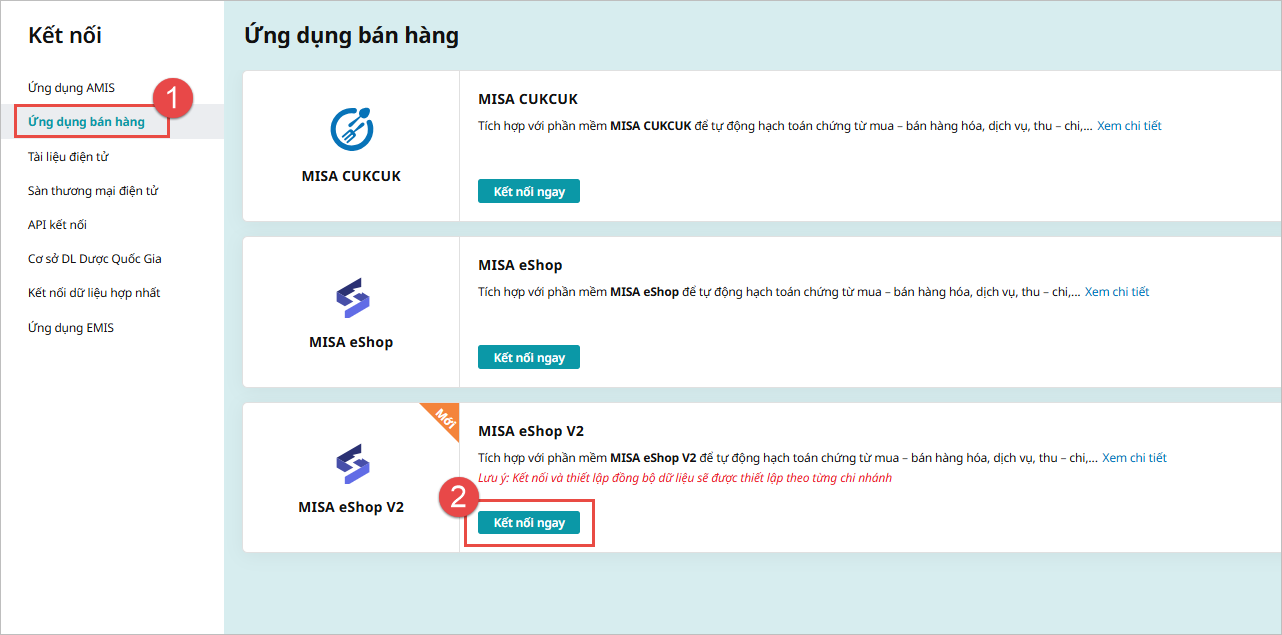Open Ứng dụng AMIS in sidebar
This screenshot has width=1282, height=635.
pyautogui.click(x=71, y=88)
